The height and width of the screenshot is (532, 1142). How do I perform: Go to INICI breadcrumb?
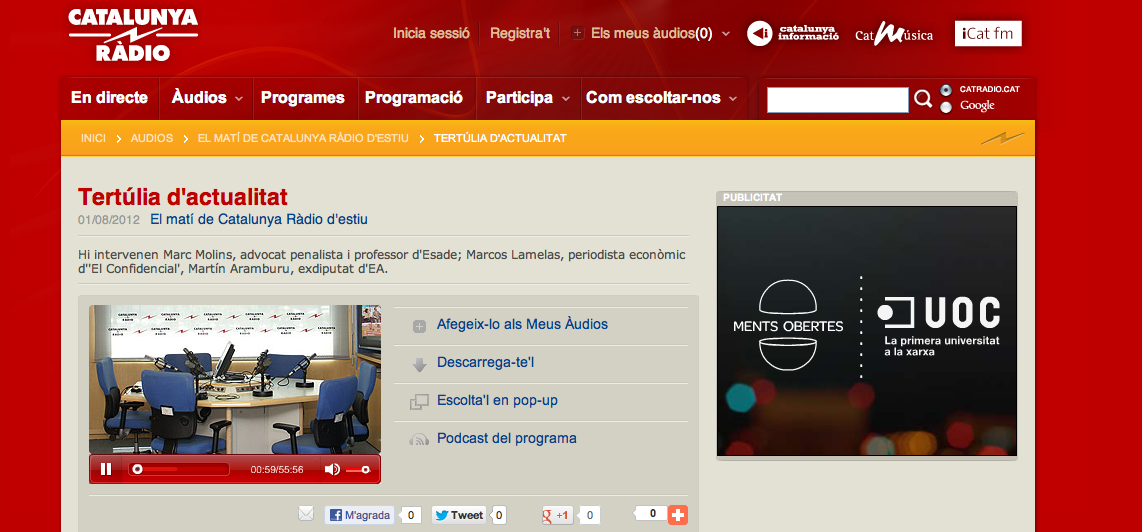click(93, 138)
